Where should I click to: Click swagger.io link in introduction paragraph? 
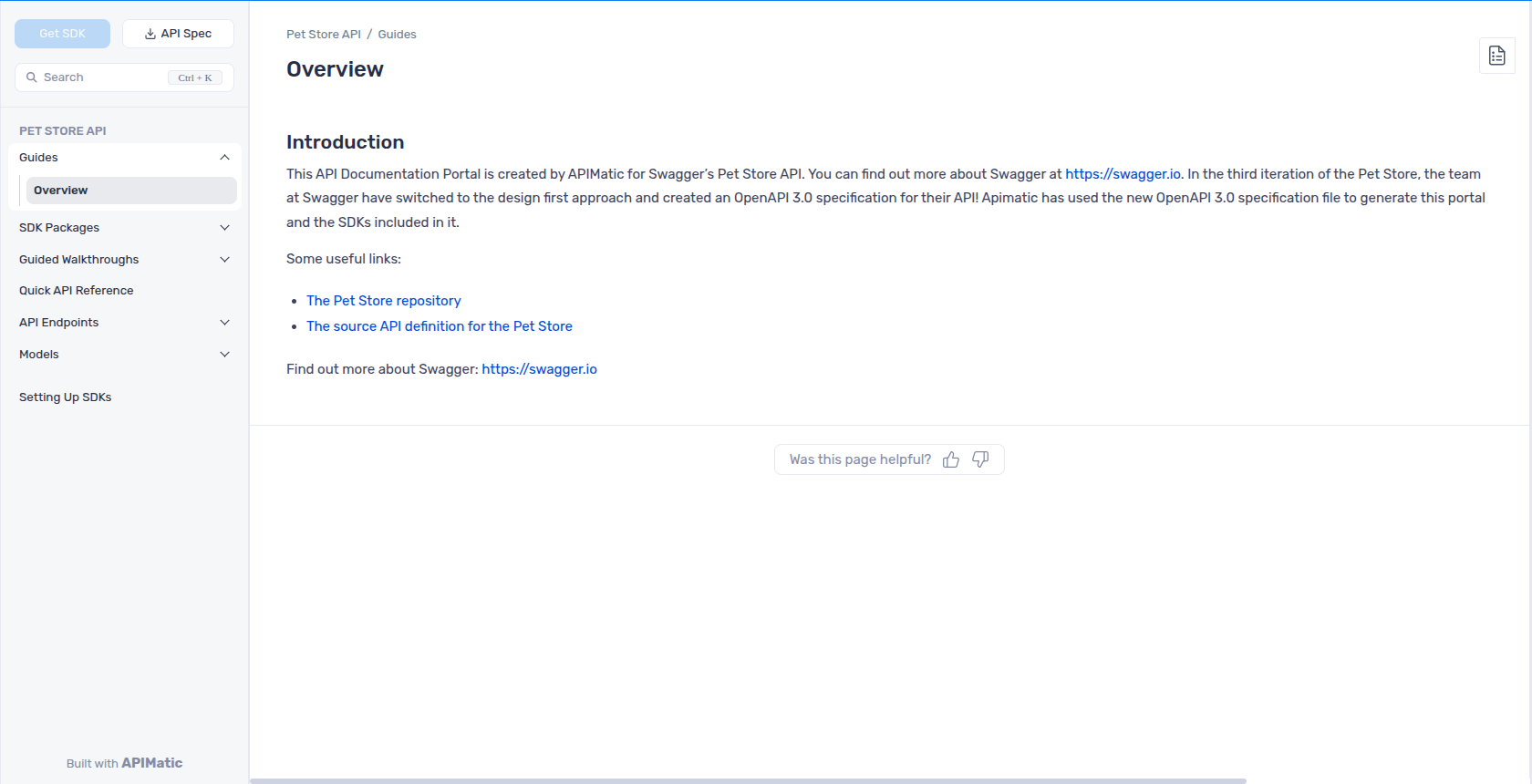(x=1123, y=174)
